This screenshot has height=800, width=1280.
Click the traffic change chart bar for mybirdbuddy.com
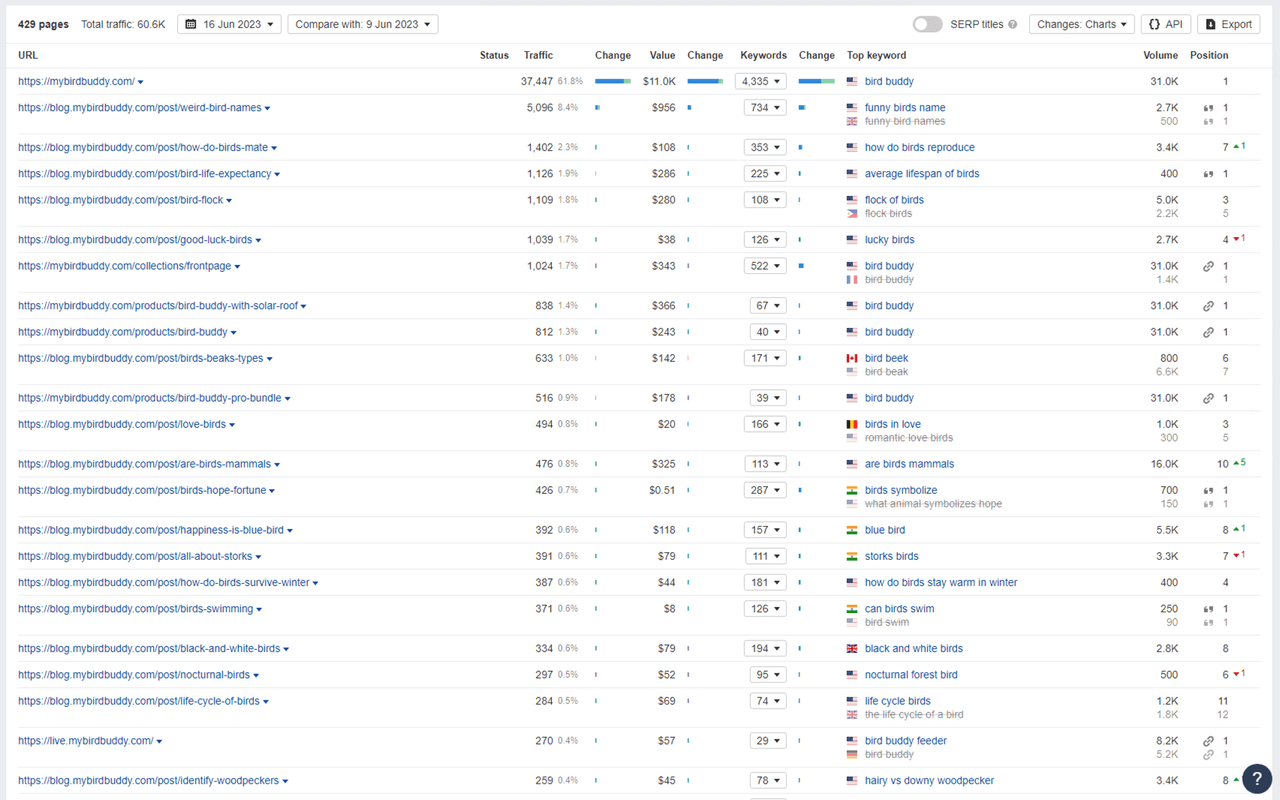coord(612,82)
